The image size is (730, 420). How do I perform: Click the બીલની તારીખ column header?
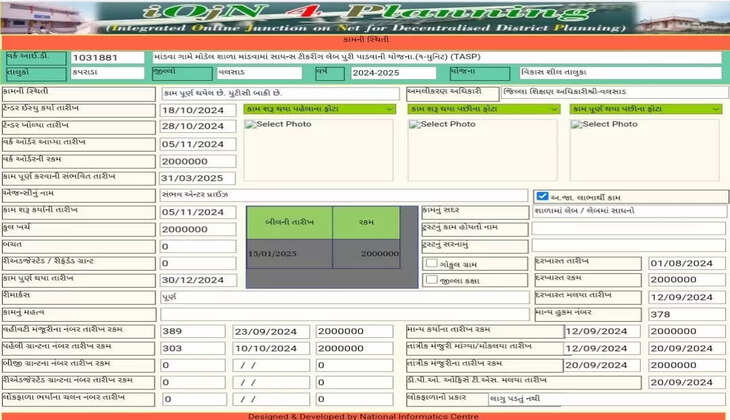[x=289, y=222]
